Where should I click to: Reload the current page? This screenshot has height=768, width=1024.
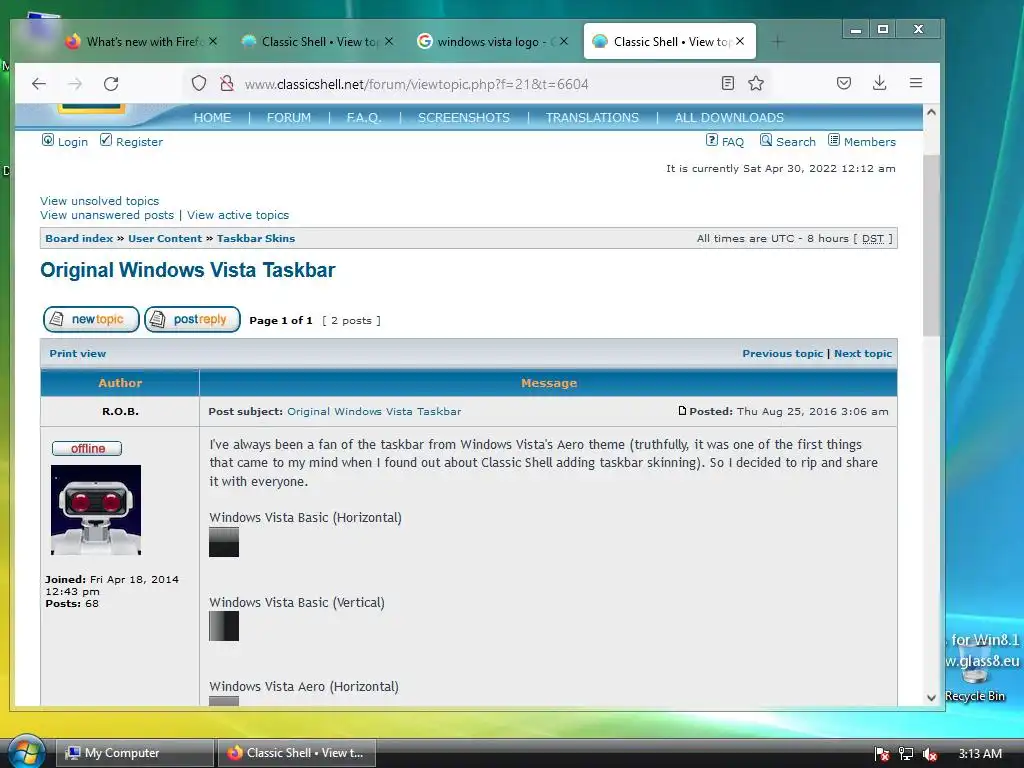pos(111,84)
